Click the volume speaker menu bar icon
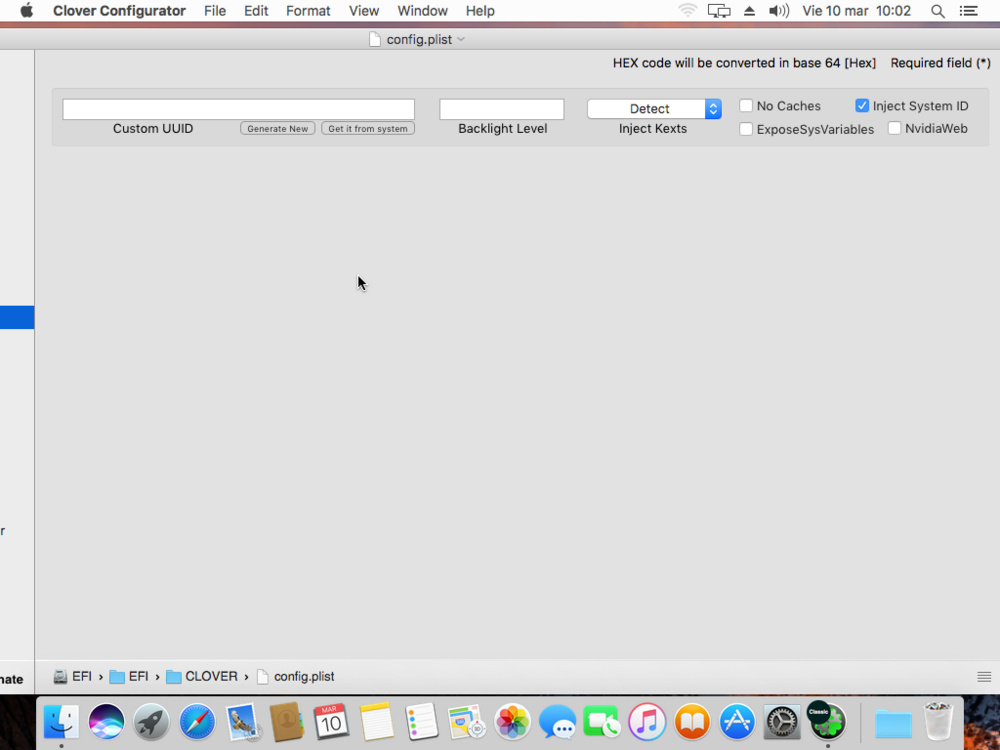Image resolution: width=1000 pixels, height=750 pixels. pos(779,10)
